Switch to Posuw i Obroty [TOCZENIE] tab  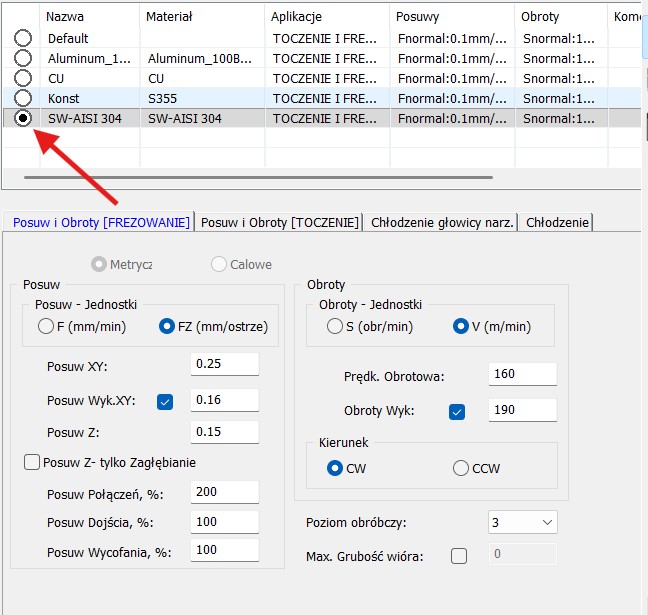(x=279, y=222)
